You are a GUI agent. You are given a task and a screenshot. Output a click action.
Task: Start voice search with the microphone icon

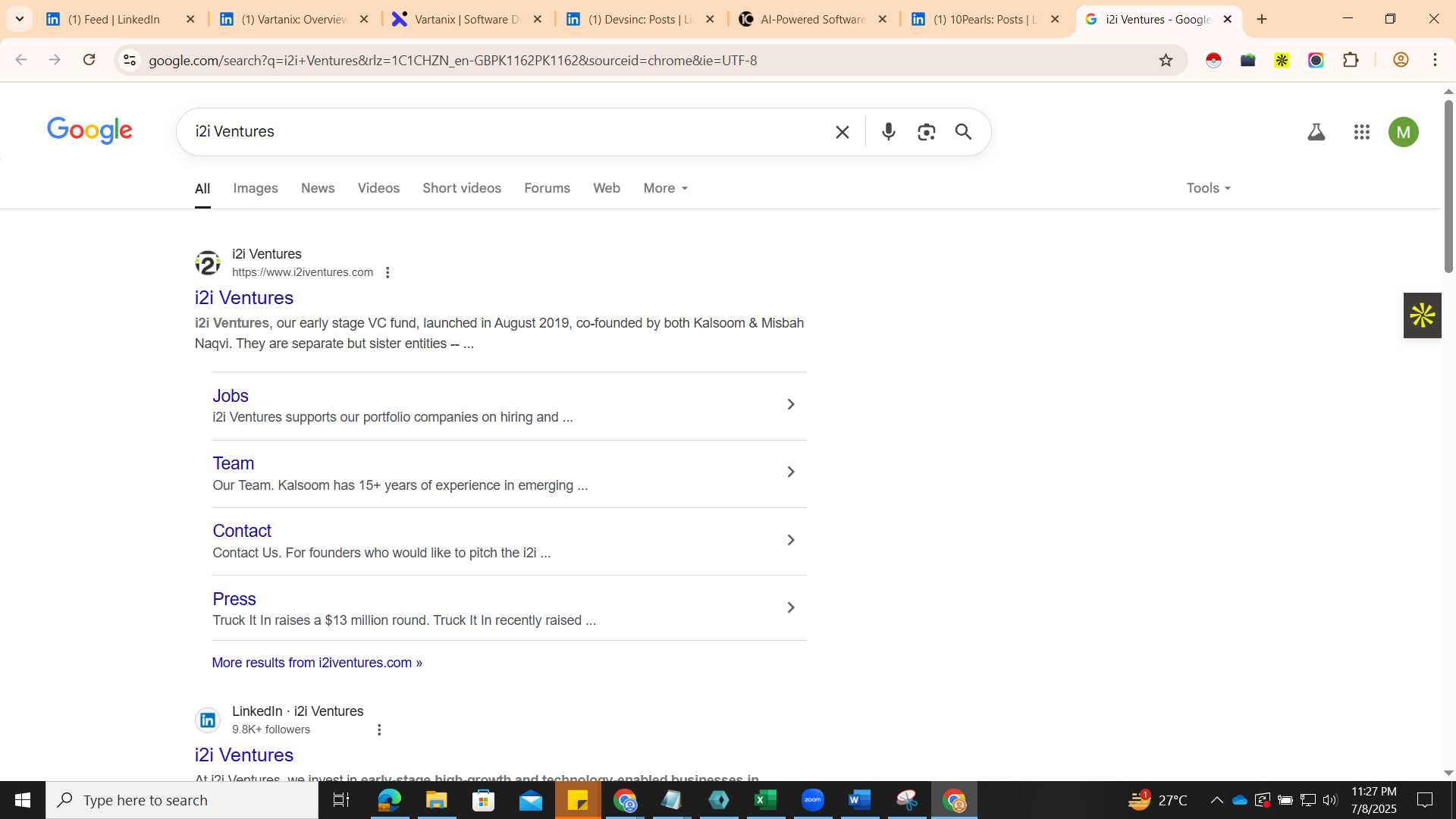(x=889, y=132)
